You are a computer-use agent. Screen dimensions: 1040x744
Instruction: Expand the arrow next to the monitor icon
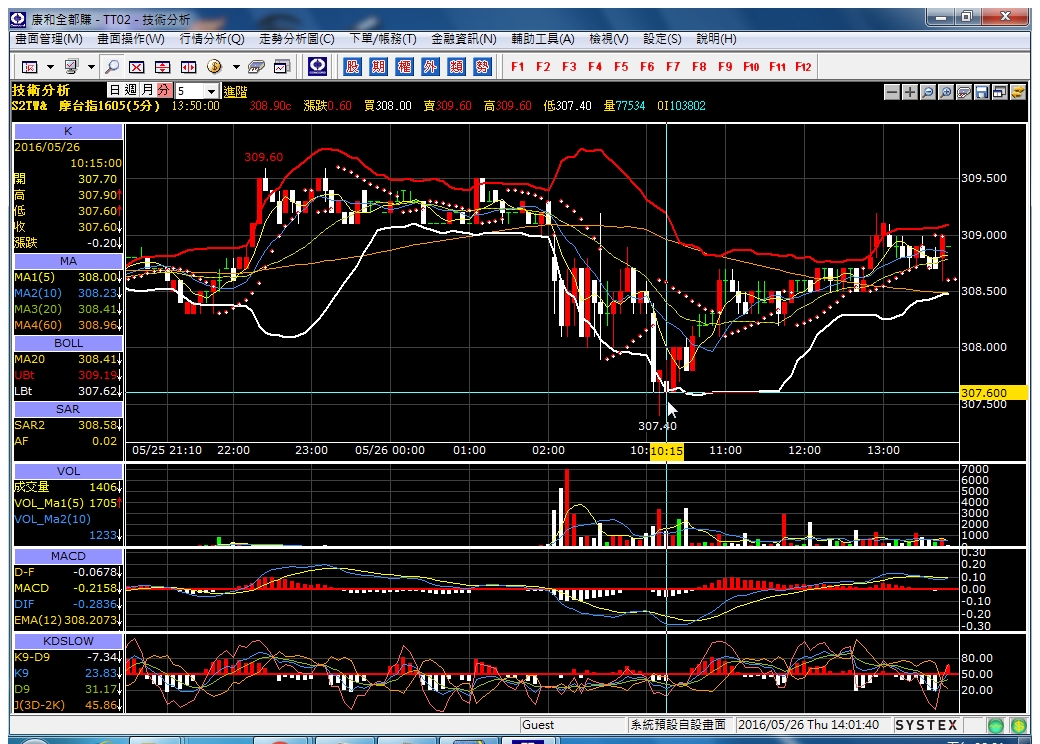[x=91, y=67]
